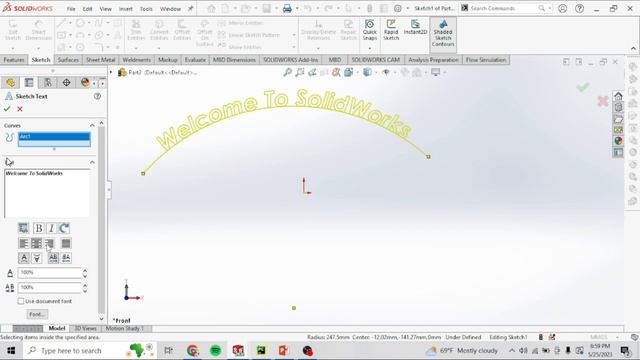
Task: Open Design Library task pane icon
Action: (618, 107)
